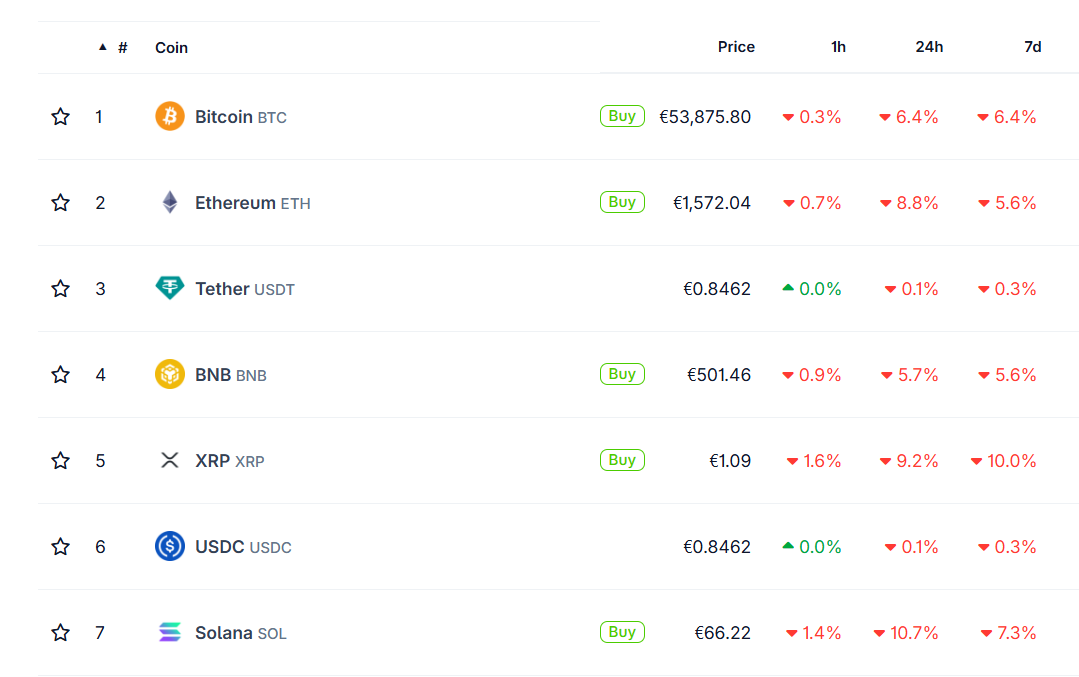Toggle the star next to Ethereum
The width and height of the screenshot is (1079, 677).
[x=61, y=203]
